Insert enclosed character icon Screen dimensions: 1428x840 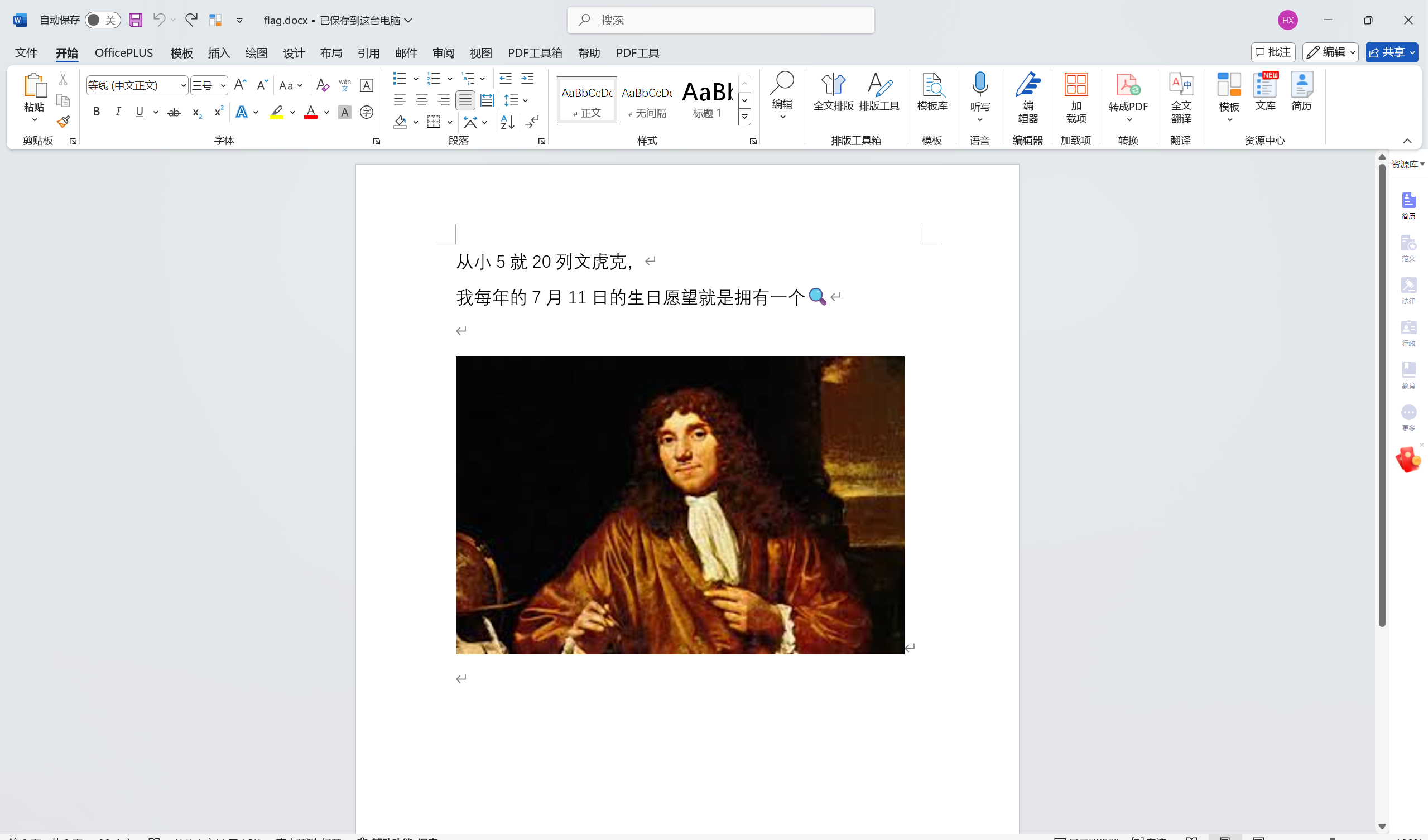coord(367,112)
